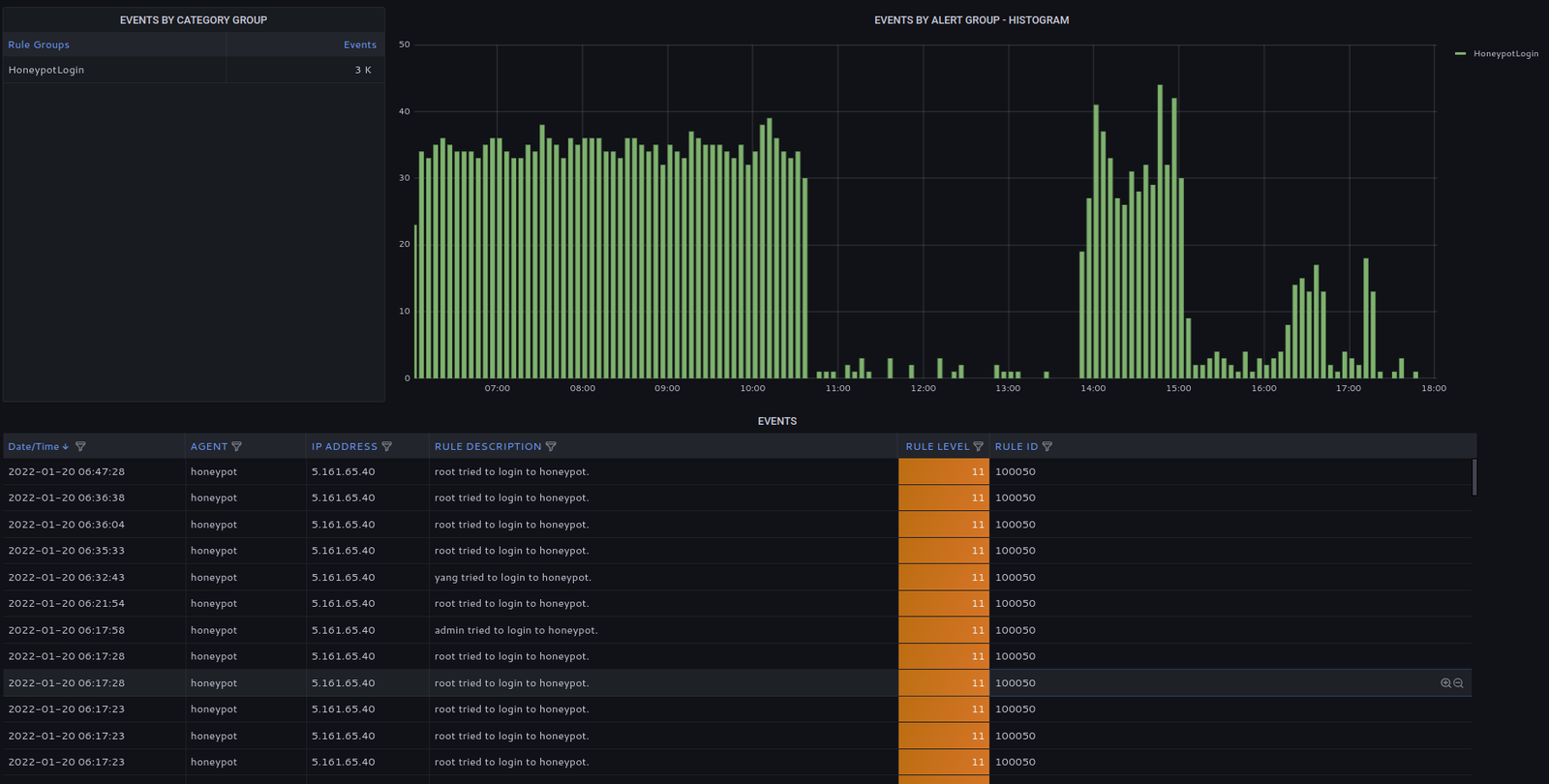1549x784 pixels.
Task: Open the RULE DESCRIPTION filter icon
Action: [x=551, y=447]
